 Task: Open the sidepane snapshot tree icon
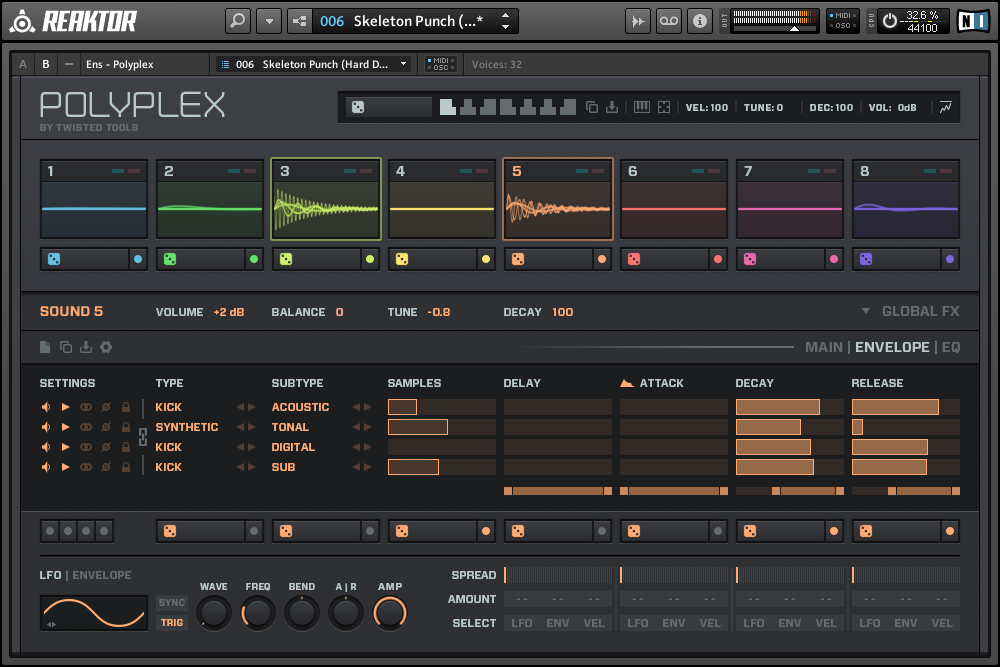coord(299,21)
